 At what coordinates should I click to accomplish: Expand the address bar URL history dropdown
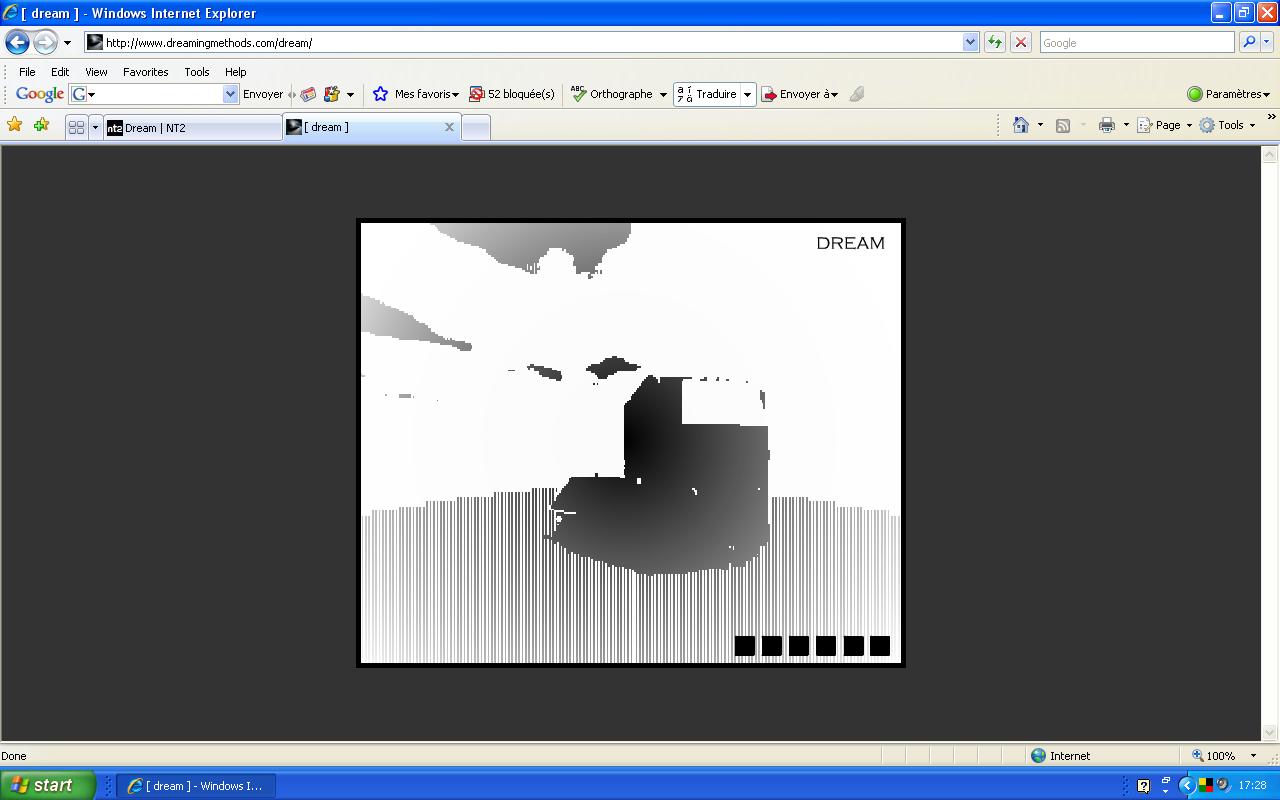click(x=970, y=42)
